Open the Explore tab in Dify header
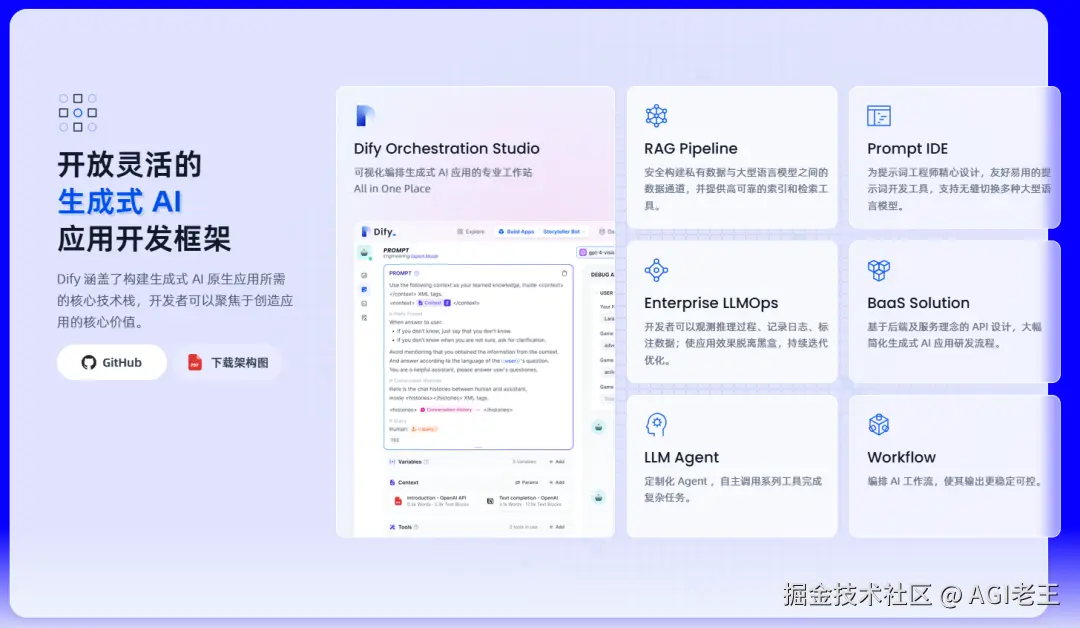The width and height of the screenshot is (1080, 628). [x=471, y=232]
